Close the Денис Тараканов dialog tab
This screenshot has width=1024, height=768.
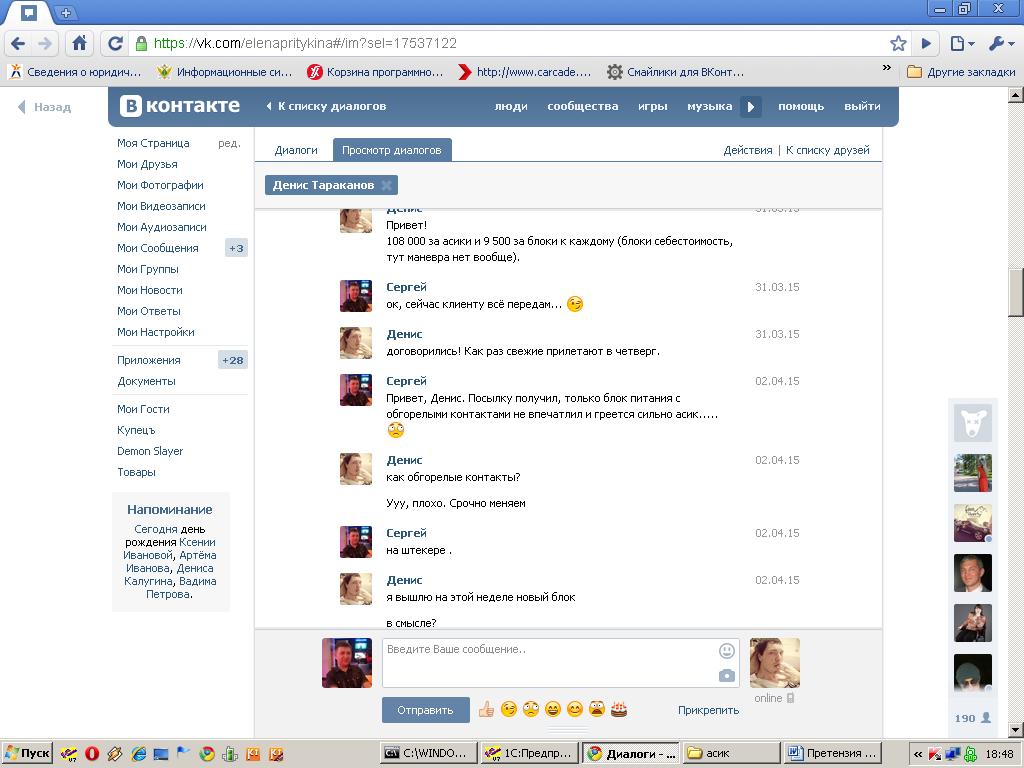click(x=387, y=185)
